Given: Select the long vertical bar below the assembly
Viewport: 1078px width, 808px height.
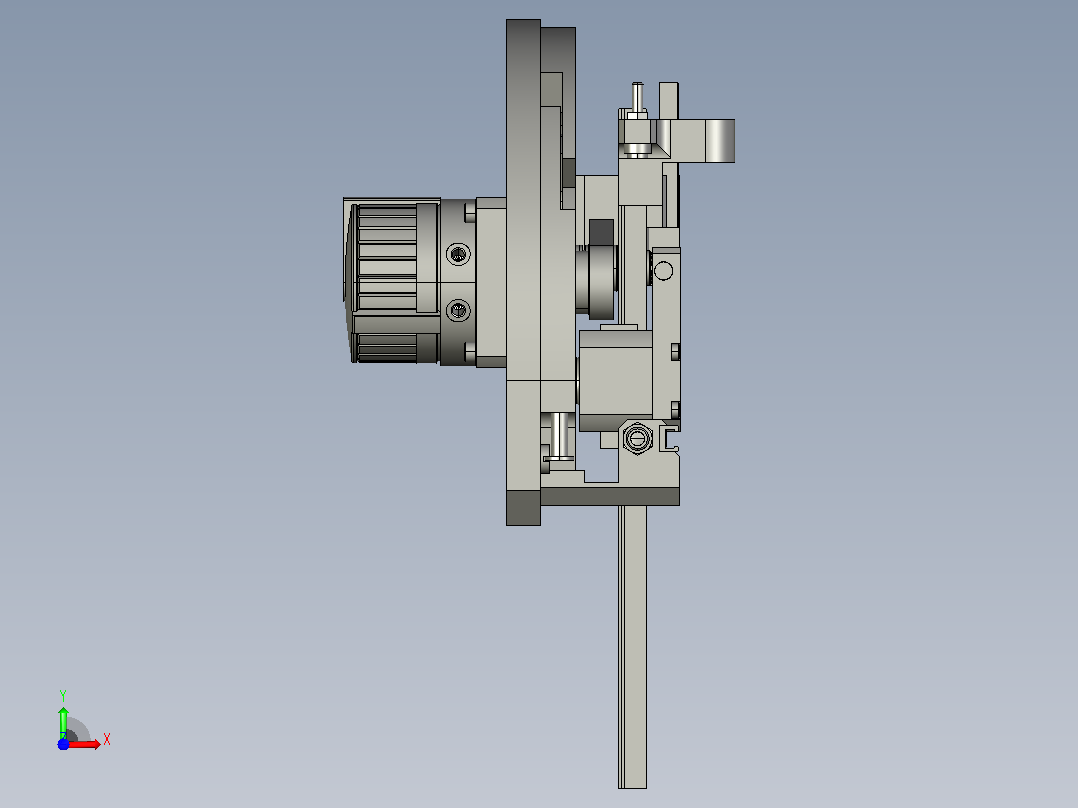Looking at the screenshot, I should click(632, 646).
